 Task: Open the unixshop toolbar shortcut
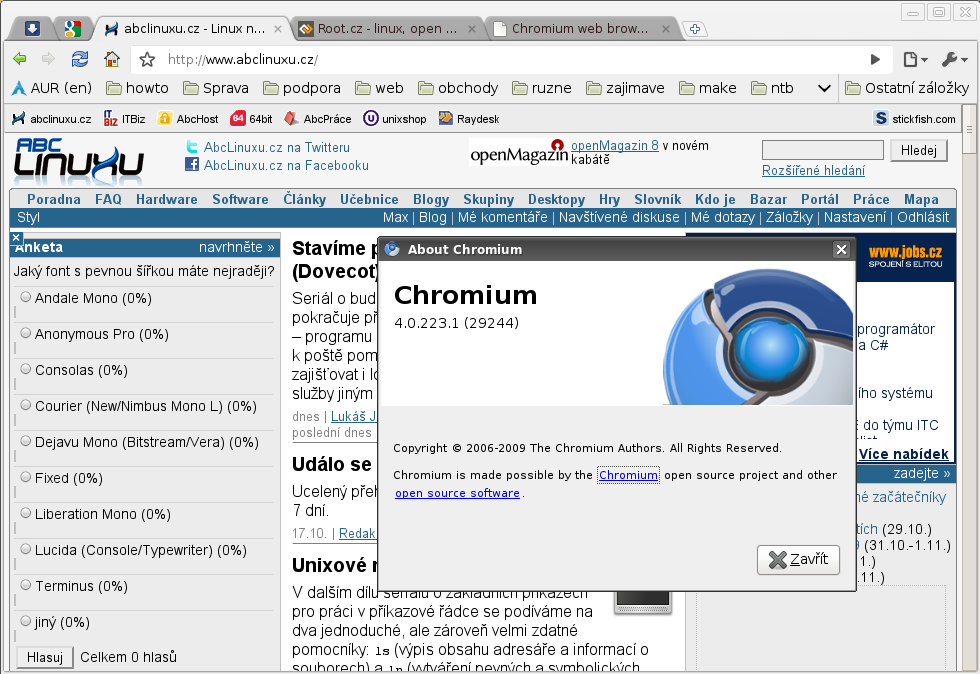(395, 119)
